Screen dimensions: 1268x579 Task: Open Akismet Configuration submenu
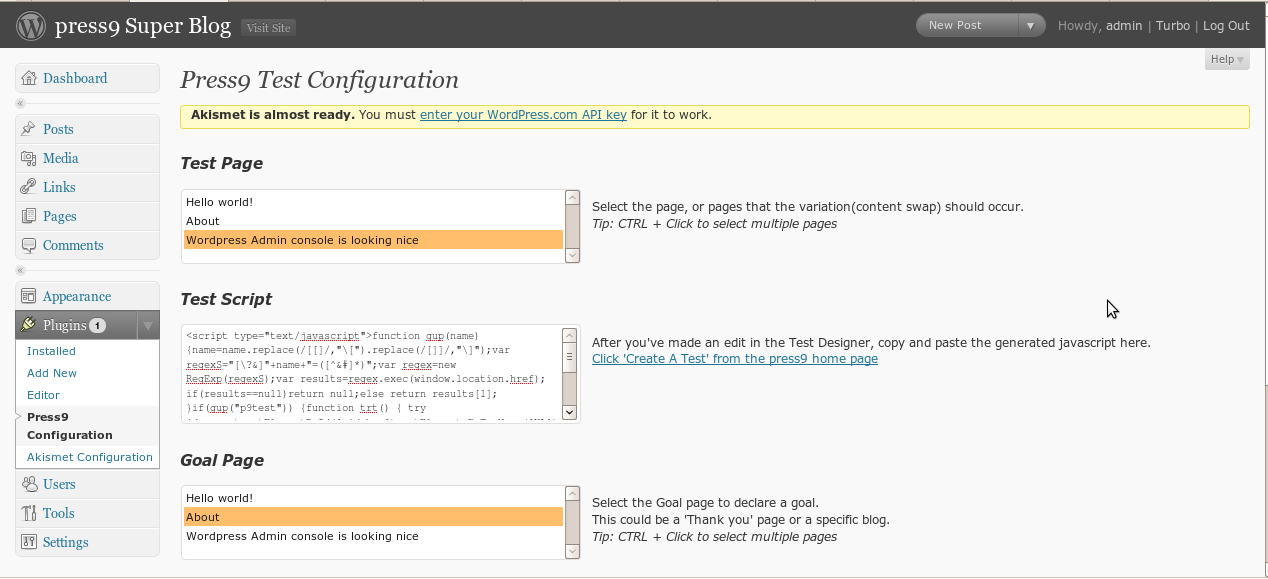tap(90, 457)
